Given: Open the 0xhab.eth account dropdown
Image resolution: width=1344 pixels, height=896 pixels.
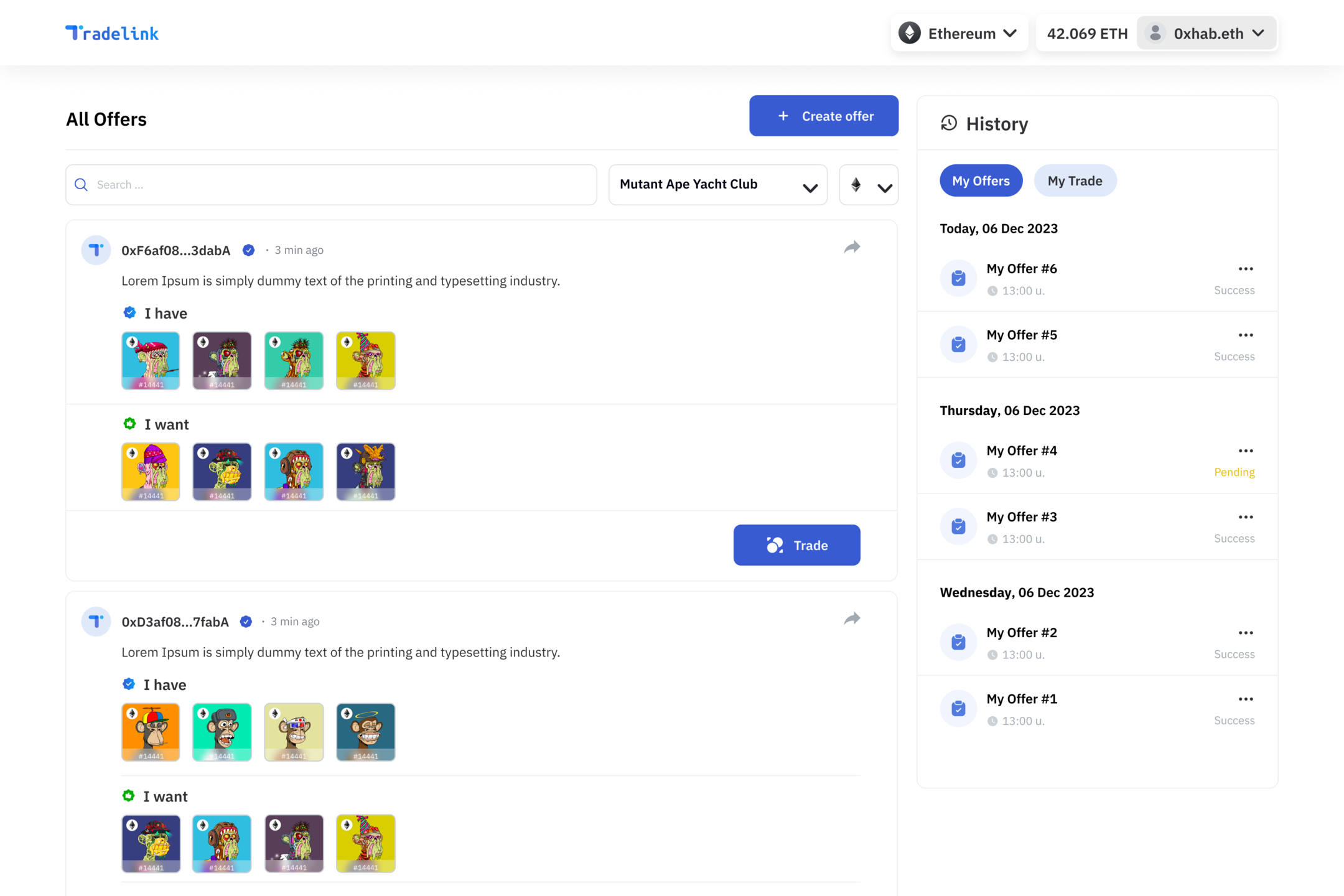Looking at the screenshot, I should pyautogui.click(x=1206, y=33).
